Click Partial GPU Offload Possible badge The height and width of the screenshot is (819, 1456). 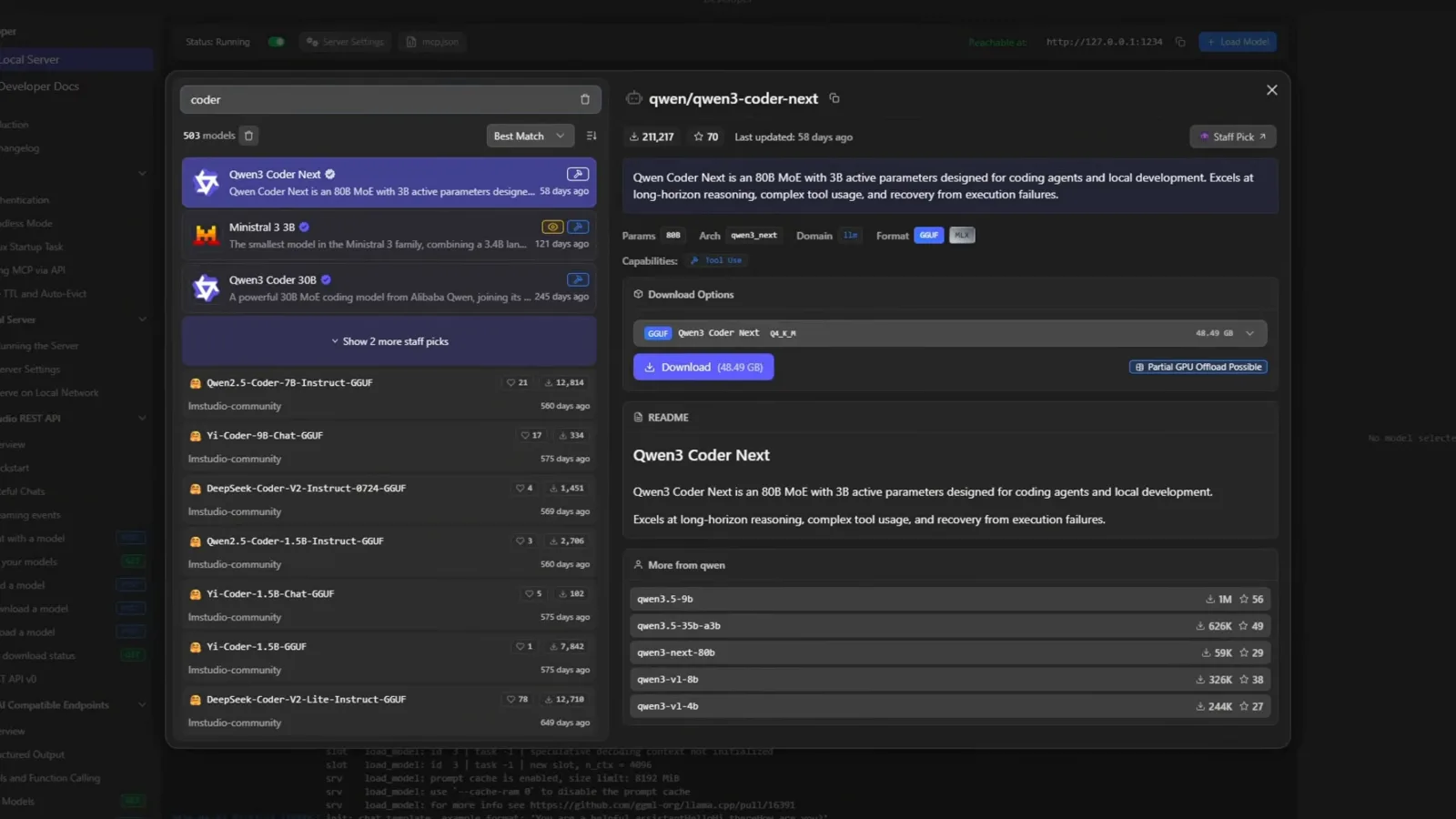(1198, 367)
